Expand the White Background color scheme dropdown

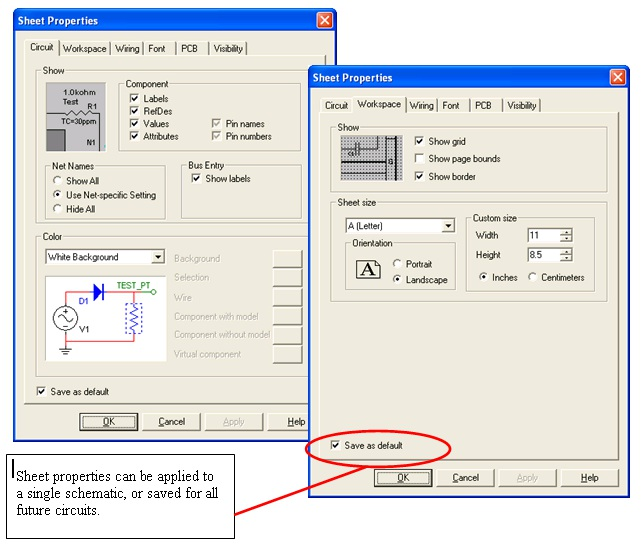click(158, 257)
